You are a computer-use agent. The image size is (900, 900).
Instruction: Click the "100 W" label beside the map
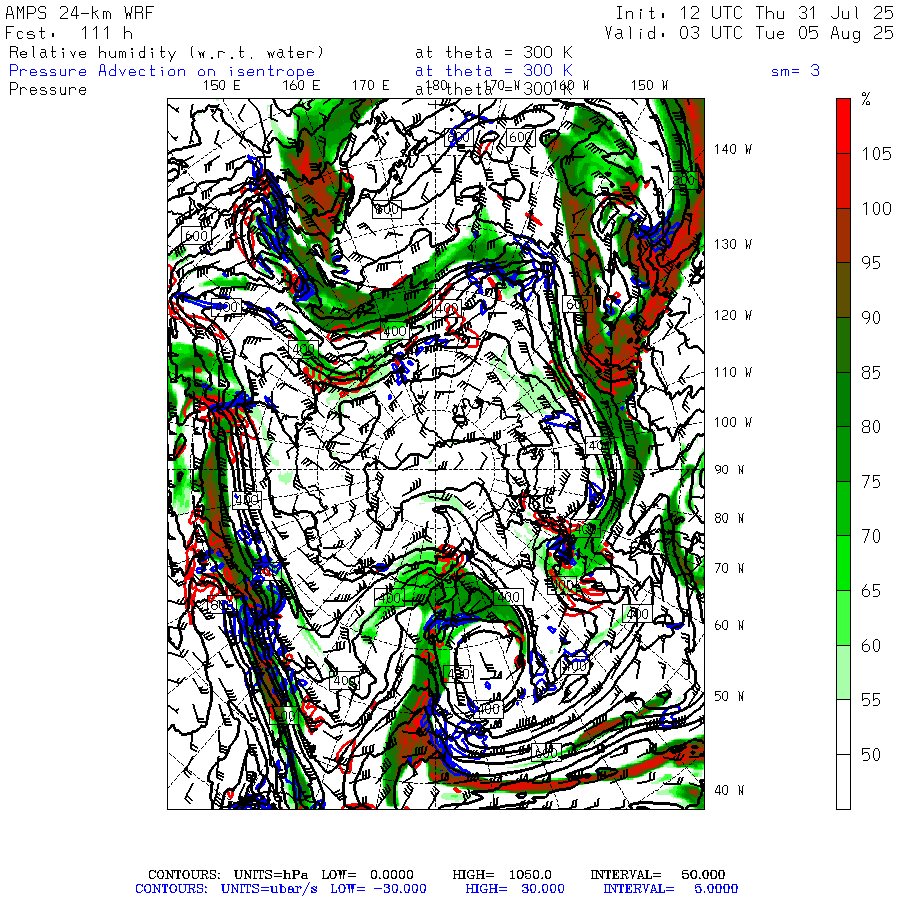[x=732, y=422]
